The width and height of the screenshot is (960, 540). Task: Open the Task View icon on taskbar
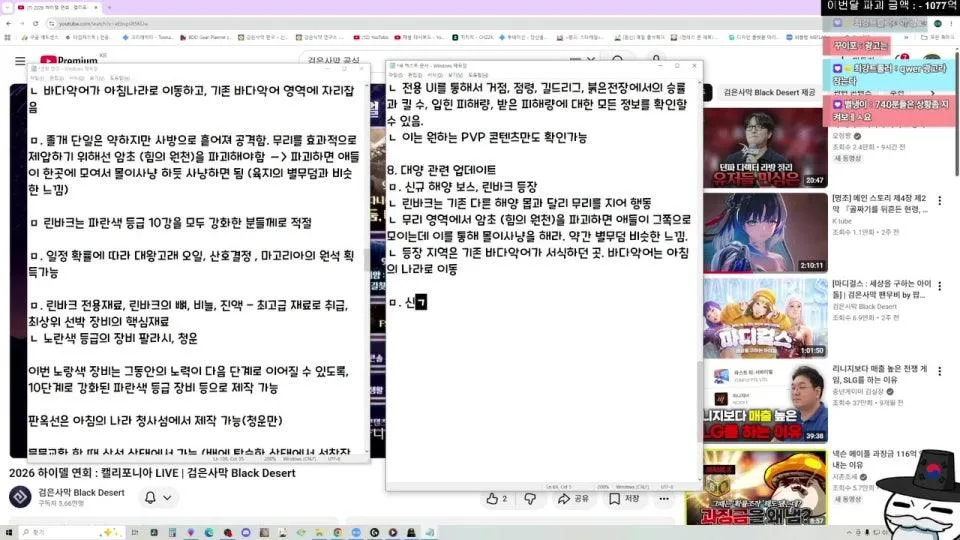[135, 533]
